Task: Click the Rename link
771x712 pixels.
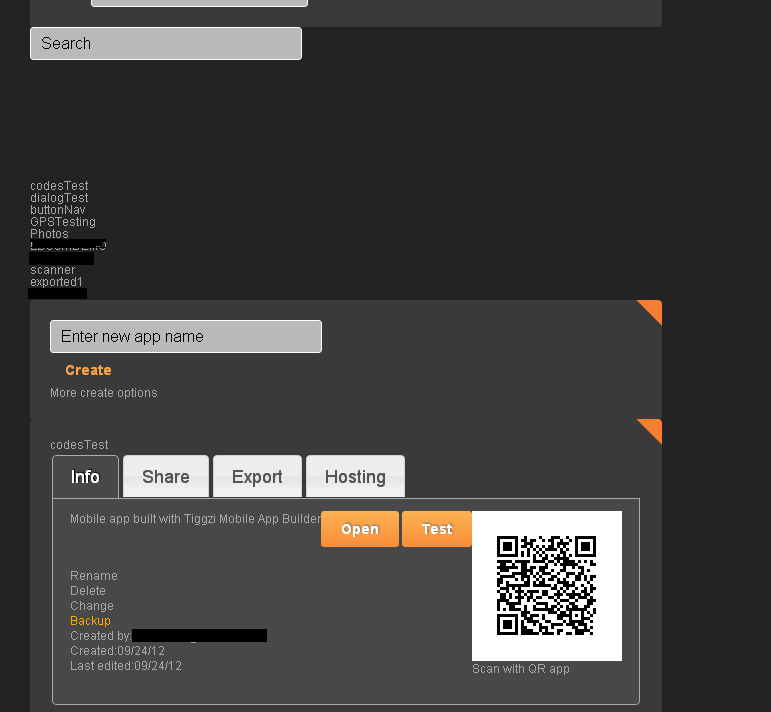Action: pos(94,576)
